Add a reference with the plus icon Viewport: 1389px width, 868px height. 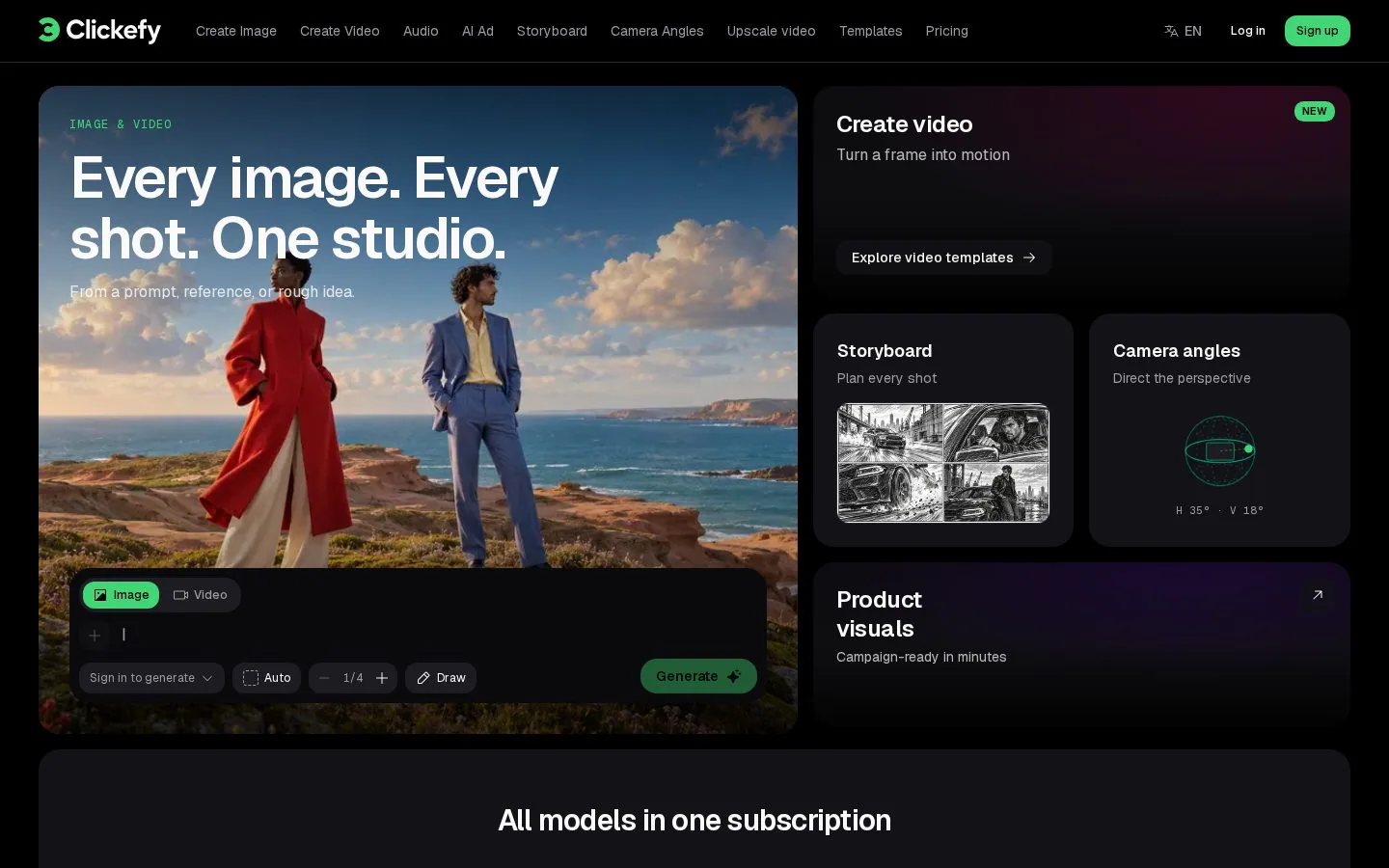coord(95,636)
